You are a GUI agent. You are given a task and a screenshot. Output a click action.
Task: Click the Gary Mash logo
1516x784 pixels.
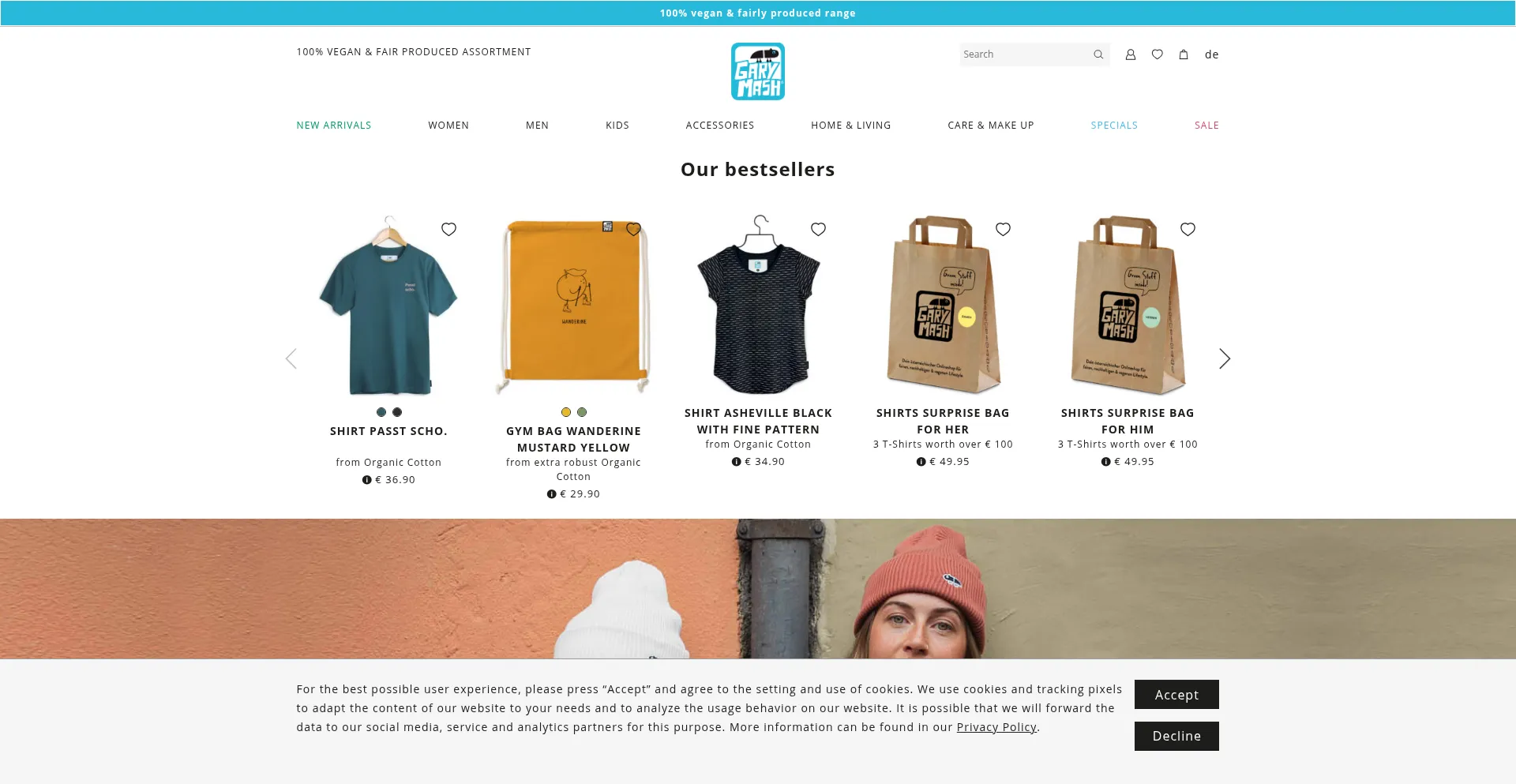[758, 71]
